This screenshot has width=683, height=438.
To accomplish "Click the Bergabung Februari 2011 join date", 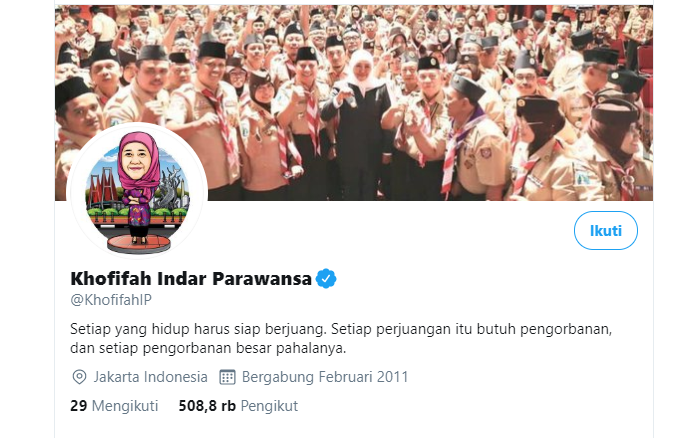I will point(325,377).
